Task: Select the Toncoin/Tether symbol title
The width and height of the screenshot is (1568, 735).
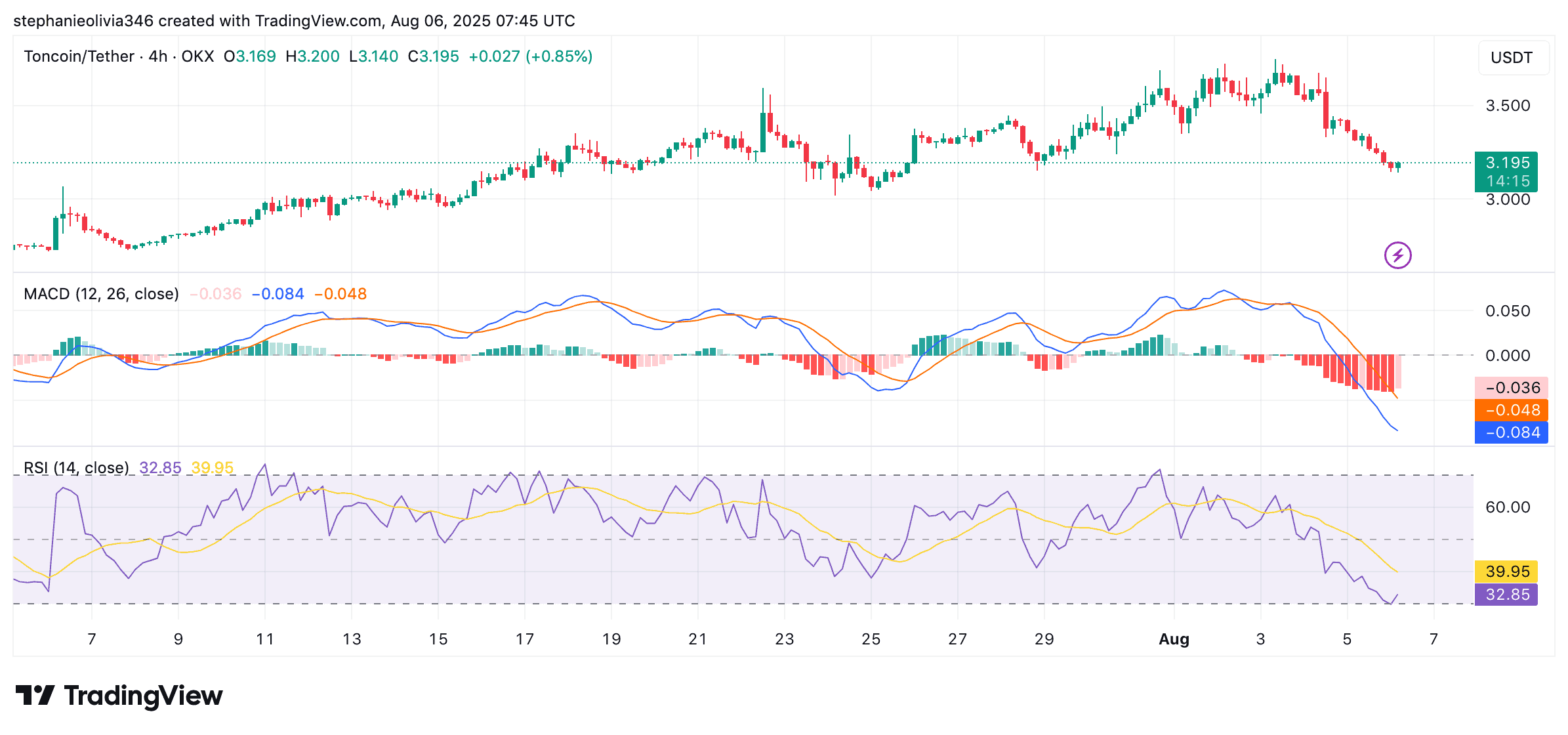Action: pyautogui.click(x=79, y=56)
